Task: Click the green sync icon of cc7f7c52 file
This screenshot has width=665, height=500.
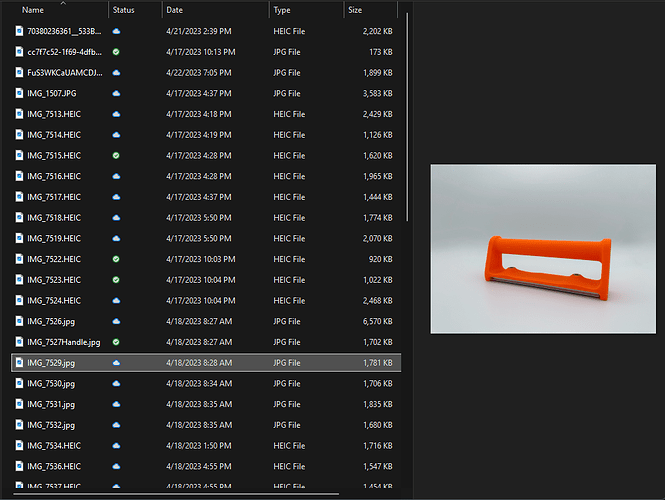Action: pyautogui.click(x=116, y=52)
